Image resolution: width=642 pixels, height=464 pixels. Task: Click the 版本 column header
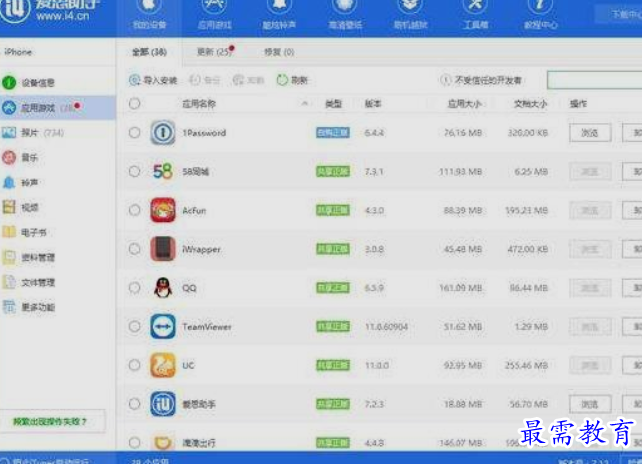[x=373, y=104]
